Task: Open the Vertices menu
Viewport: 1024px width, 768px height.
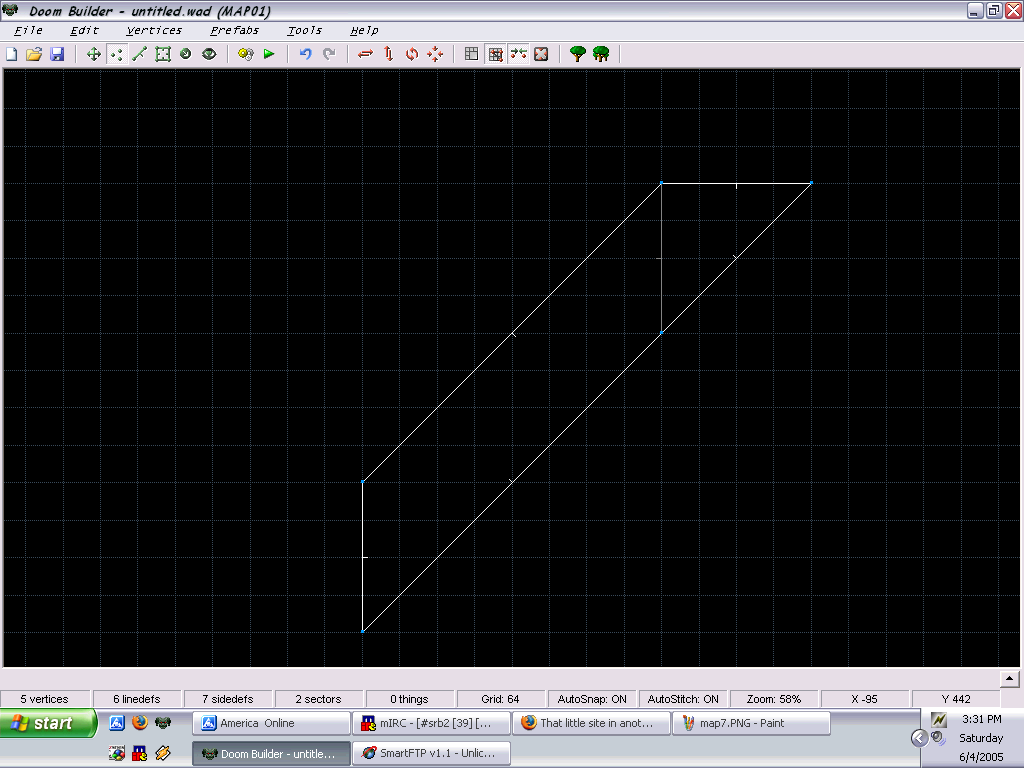Action: (154, 31)
